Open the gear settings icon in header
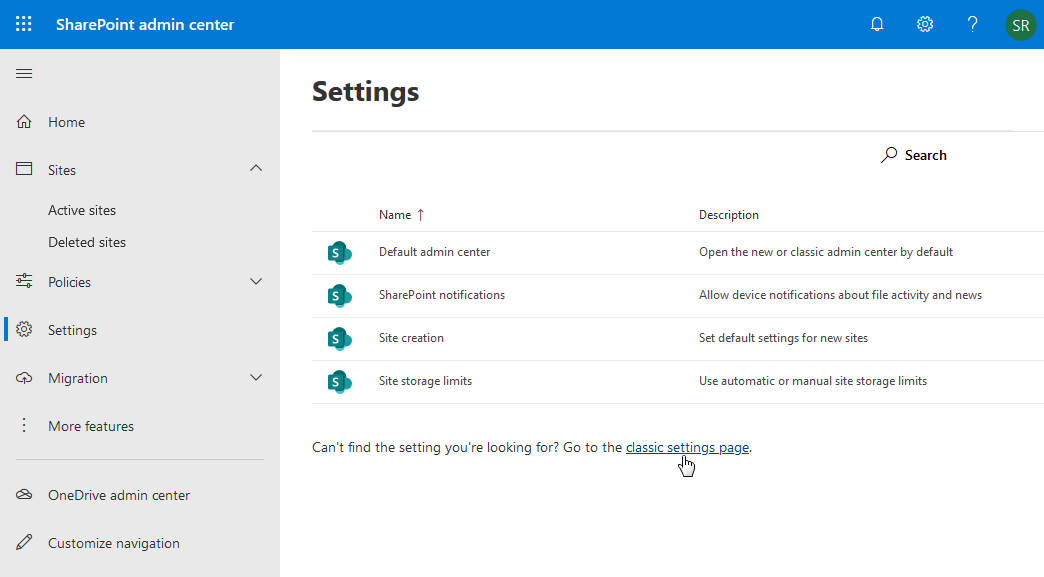 click(x=925, y=25)
